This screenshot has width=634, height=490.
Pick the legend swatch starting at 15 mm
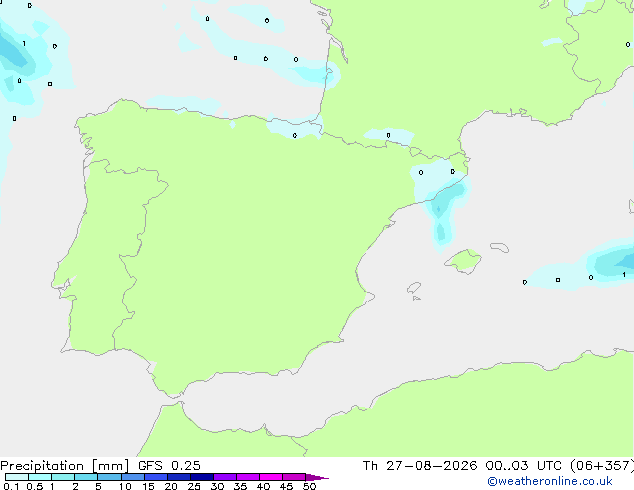point(156,477)
